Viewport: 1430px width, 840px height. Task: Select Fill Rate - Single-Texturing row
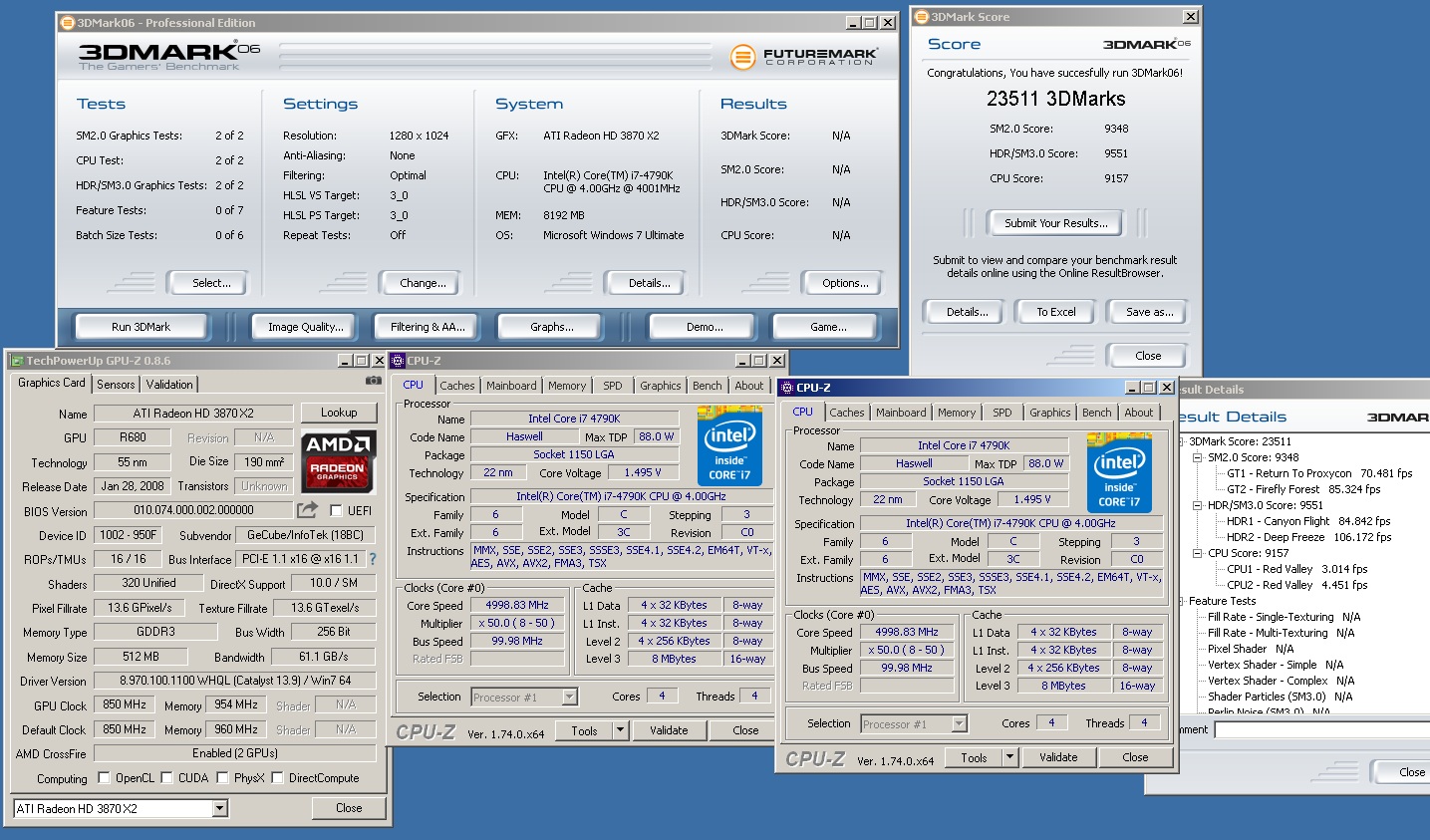(x=1284, y=617)
